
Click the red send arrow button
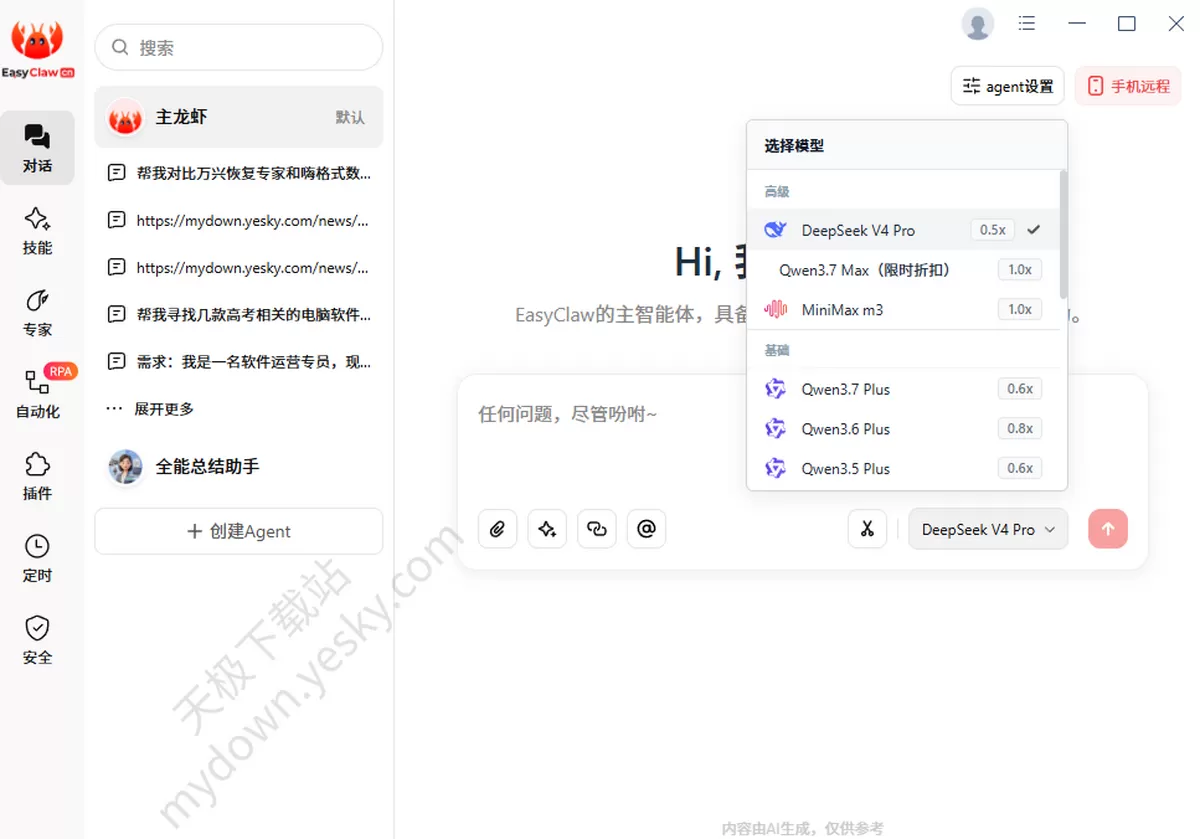pyautogui.click(x=1108, y=529)
